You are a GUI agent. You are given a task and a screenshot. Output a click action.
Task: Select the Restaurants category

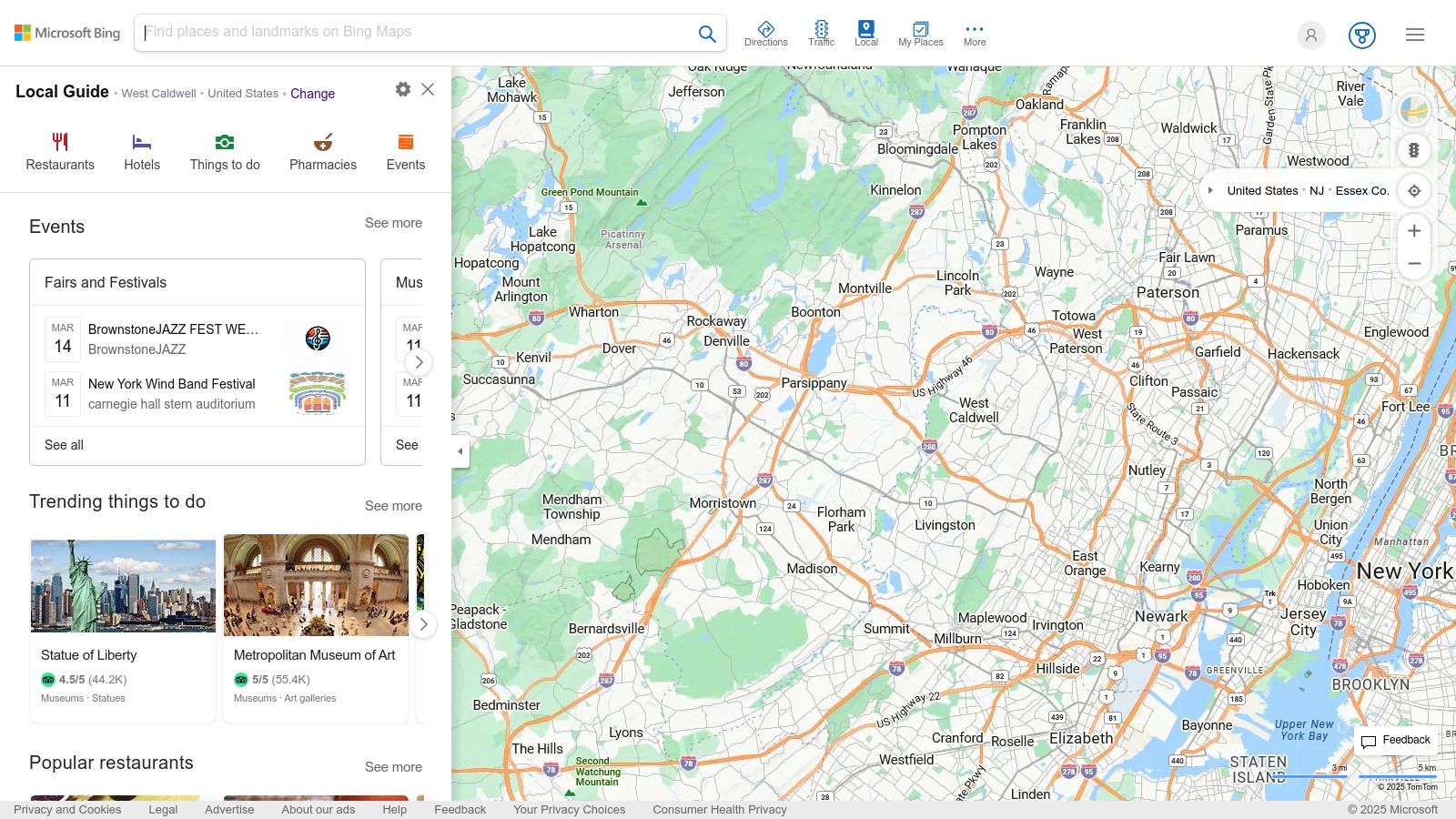60,152
